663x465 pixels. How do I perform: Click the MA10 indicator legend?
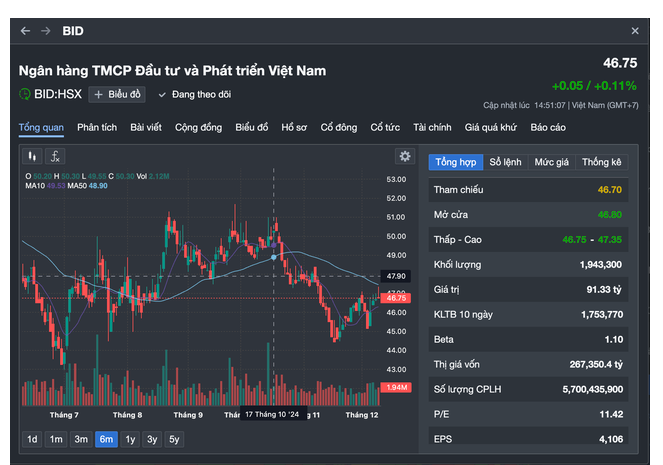[x=45, y=186]
